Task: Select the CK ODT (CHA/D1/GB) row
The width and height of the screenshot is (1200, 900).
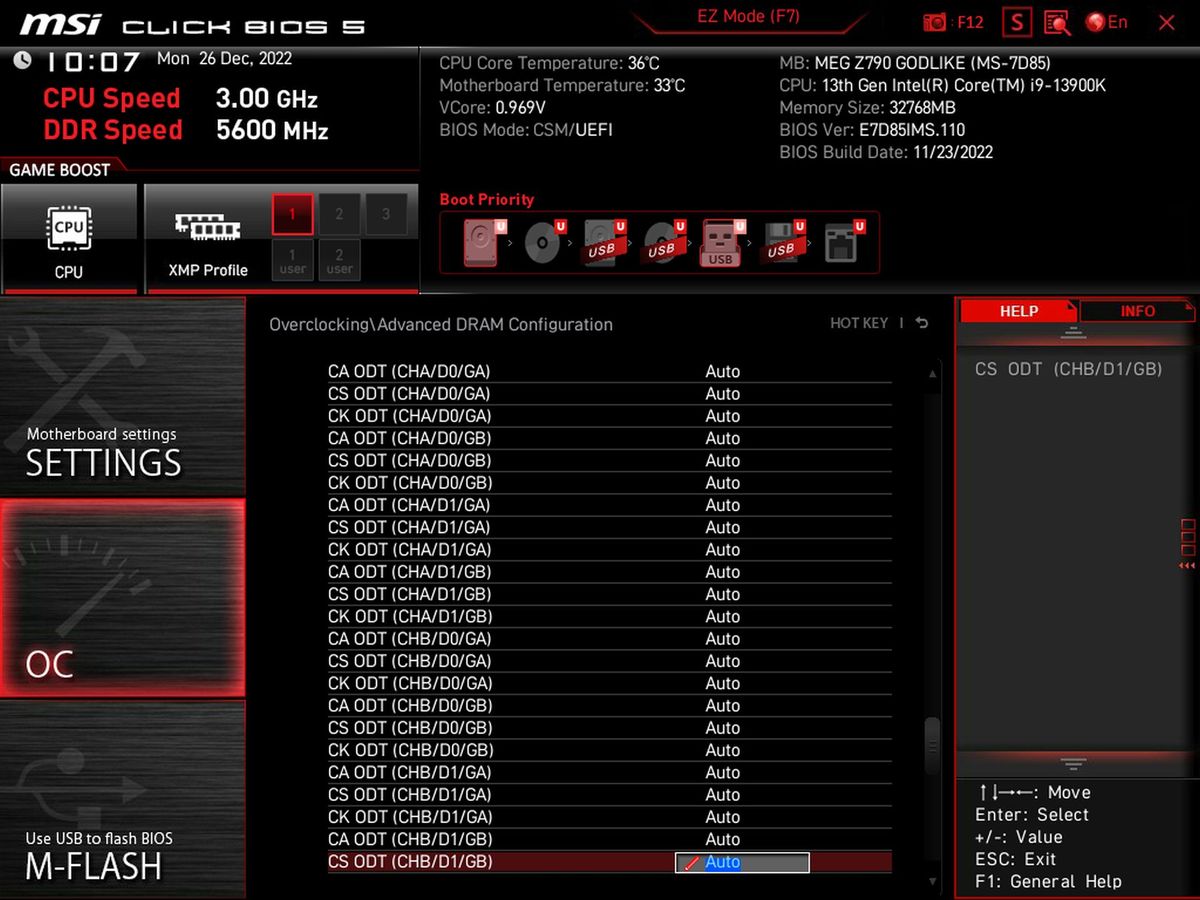Action: 610,617
